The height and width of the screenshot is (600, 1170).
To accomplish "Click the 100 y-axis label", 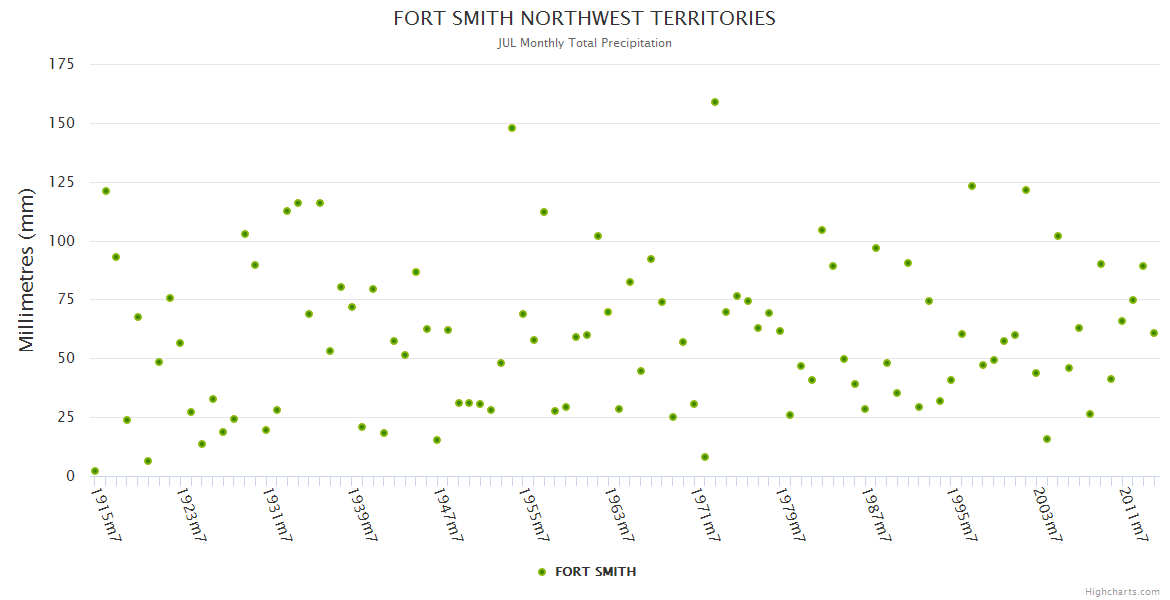I will [x=62, y=241].
